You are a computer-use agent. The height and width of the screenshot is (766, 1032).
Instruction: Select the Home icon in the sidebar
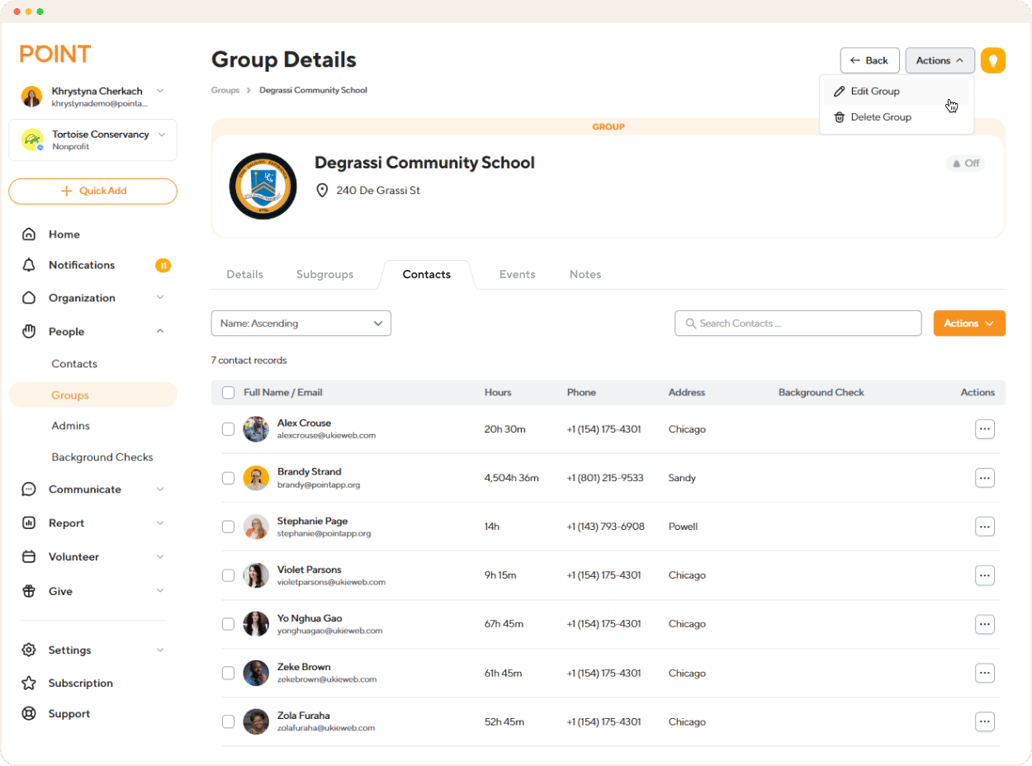pyautogui.click(x=30, y=233)
